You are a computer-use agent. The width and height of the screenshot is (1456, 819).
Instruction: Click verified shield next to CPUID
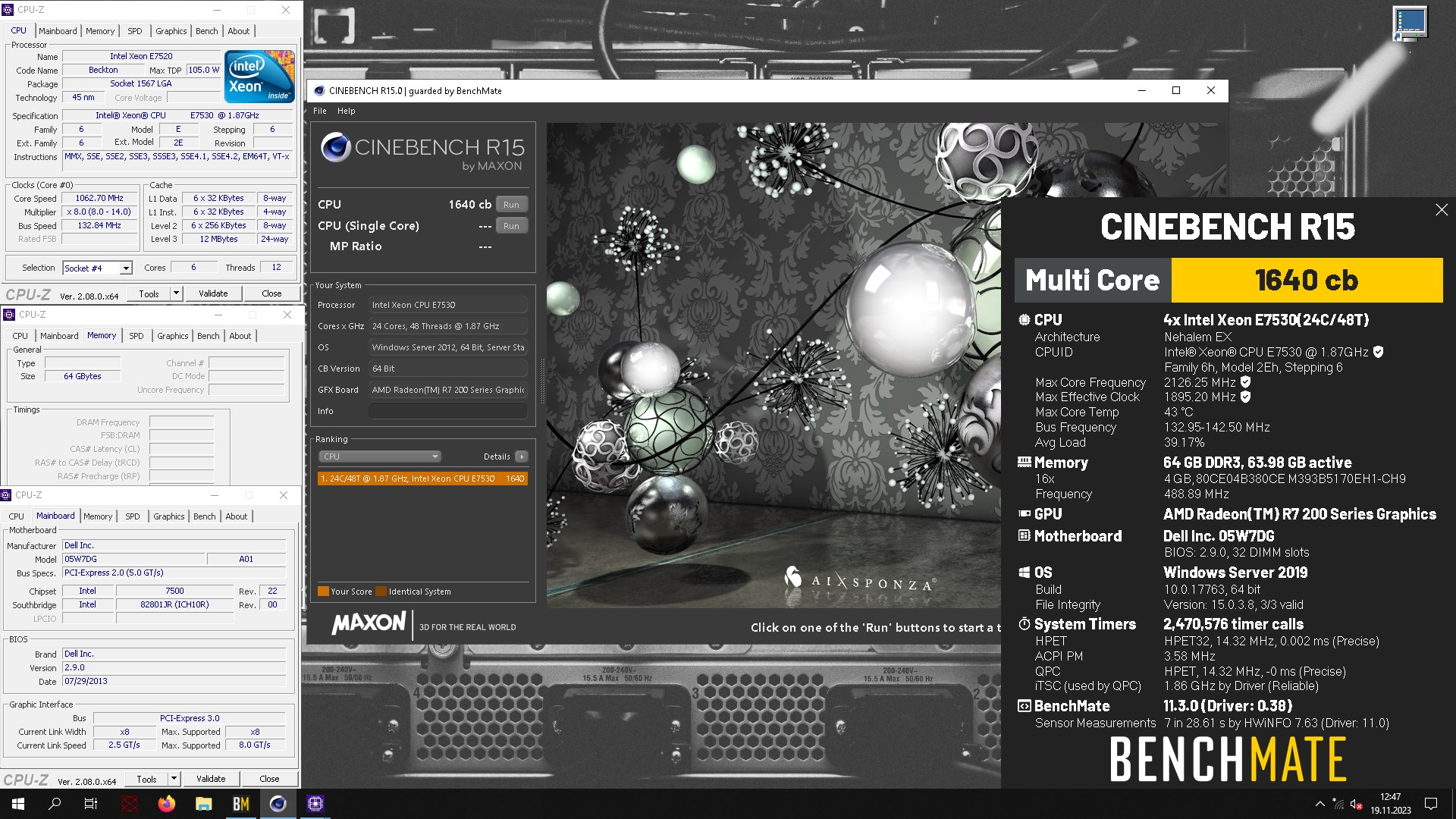(x=1378, y=352)
